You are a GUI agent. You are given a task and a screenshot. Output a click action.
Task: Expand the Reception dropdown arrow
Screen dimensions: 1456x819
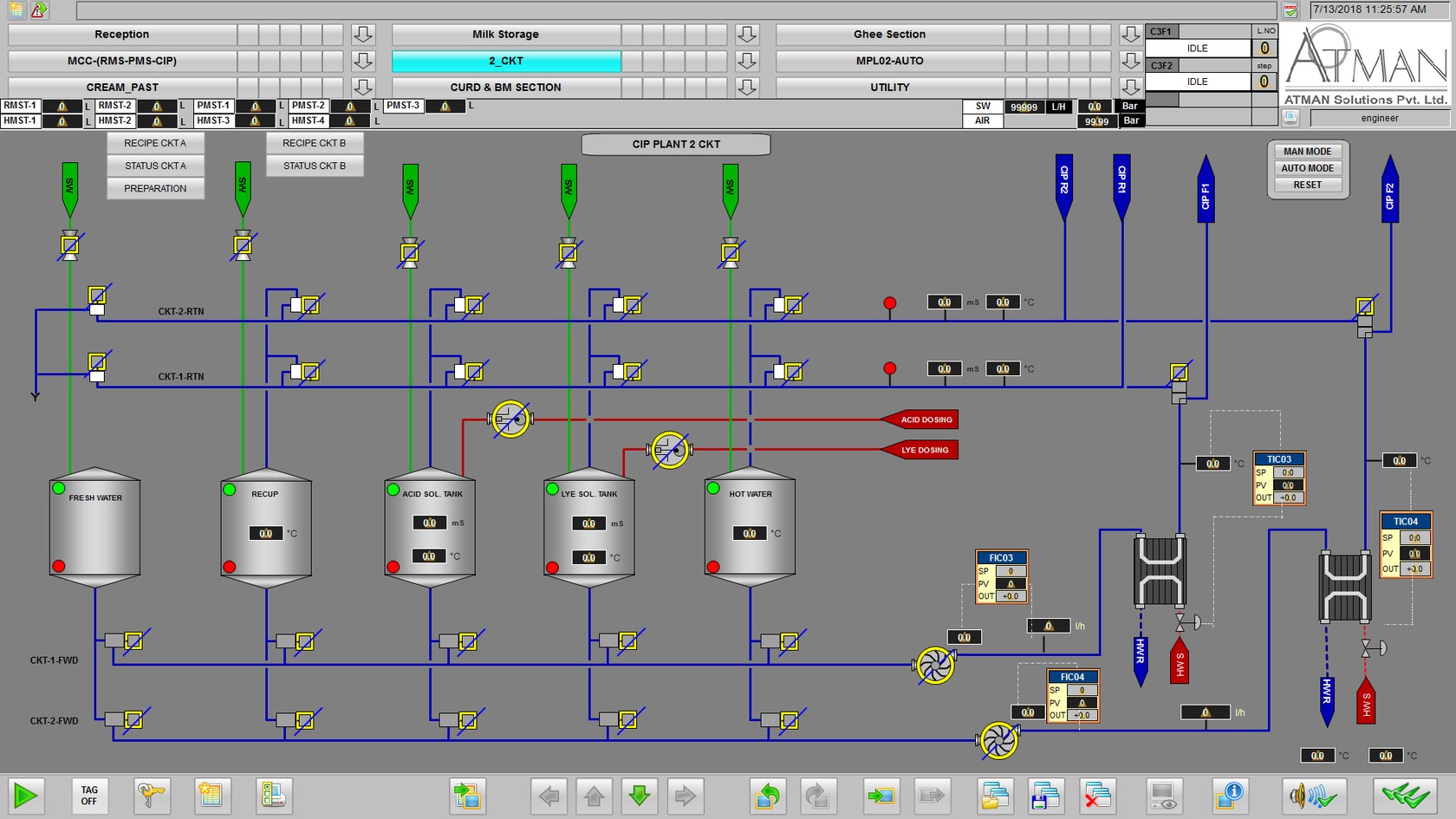tap(363, 35)
